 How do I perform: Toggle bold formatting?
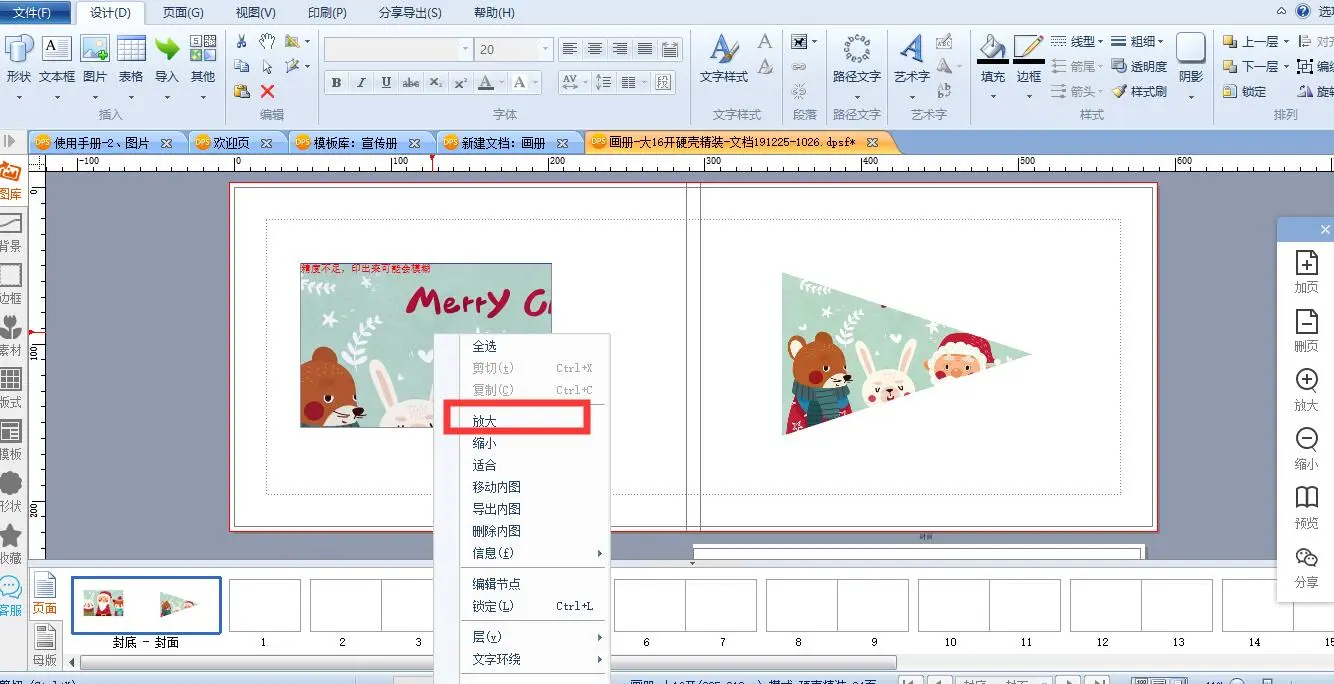click(x=337, y=83)
